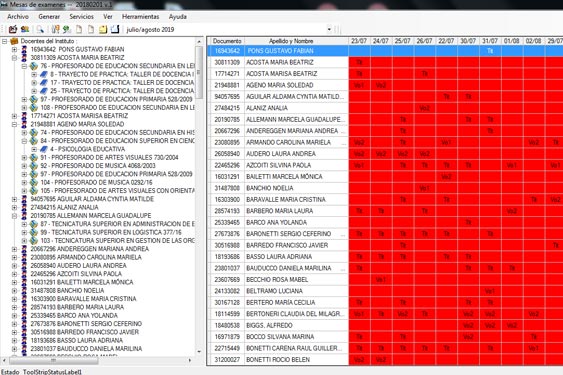Expand 104 - PROFESORADO DE MUSICA node
563x375 pixels.
pos(24,182)
